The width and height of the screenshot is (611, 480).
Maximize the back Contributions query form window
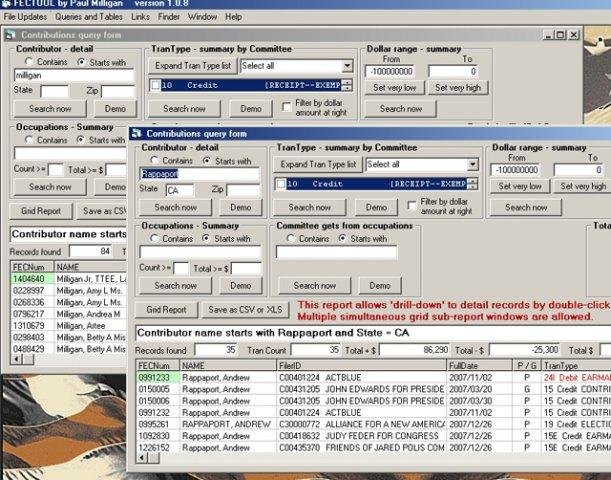tap(560, 35)
